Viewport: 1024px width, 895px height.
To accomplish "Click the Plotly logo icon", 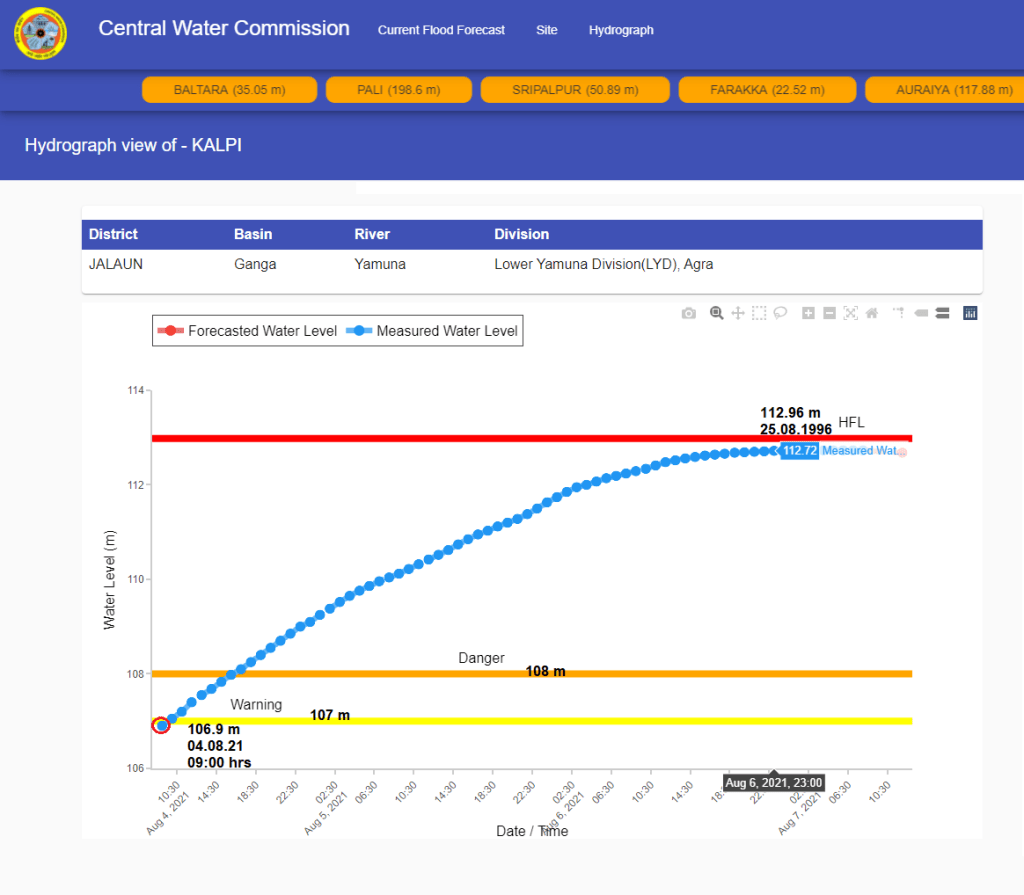I will coord(969,313).
